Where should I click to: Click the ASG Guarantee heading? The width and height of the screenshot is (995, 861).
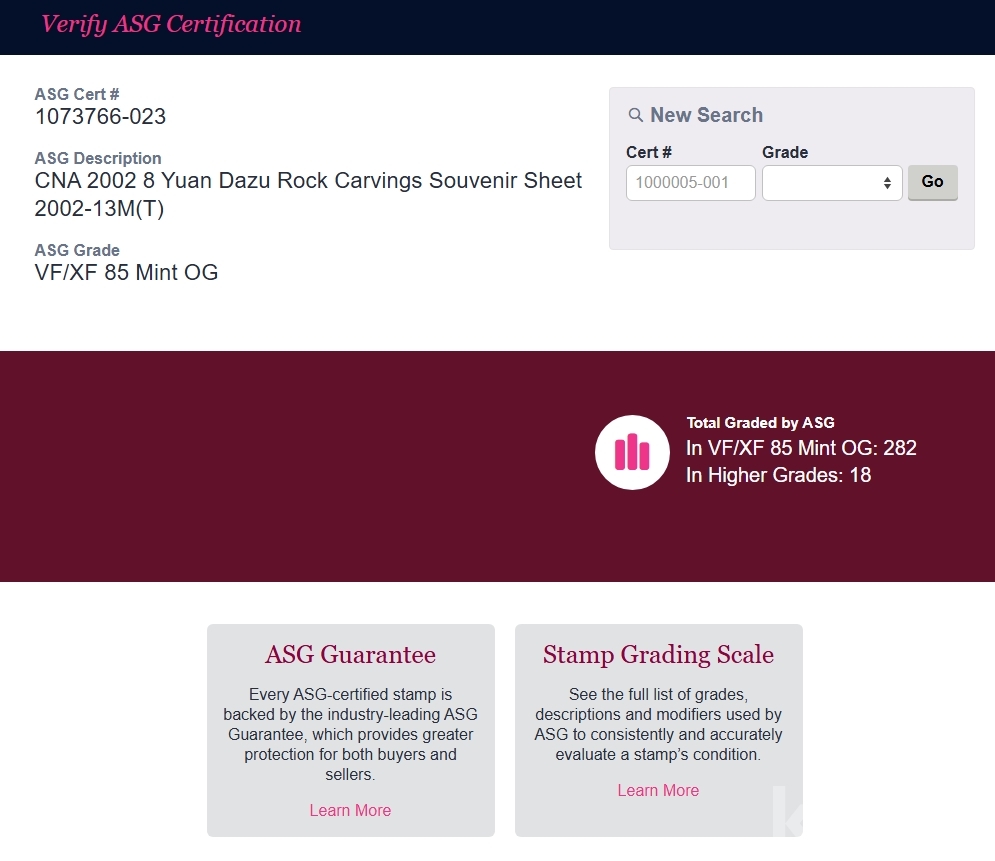click(350, 654)
